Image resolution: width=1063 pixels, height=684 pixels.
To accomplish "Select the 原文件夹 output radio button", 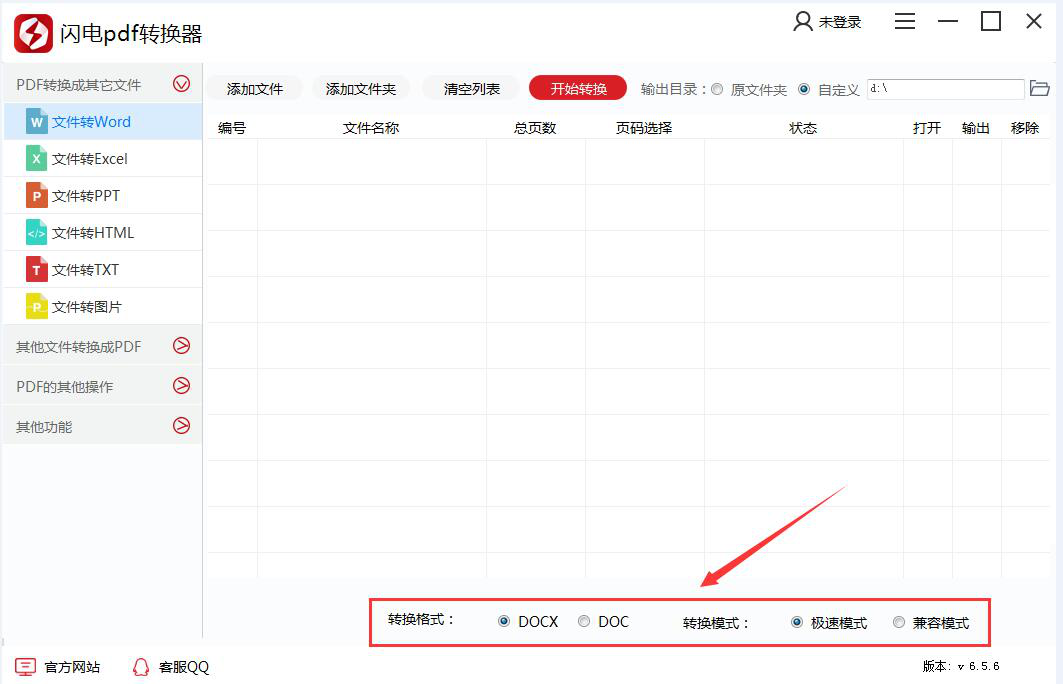I will [717, 89].
